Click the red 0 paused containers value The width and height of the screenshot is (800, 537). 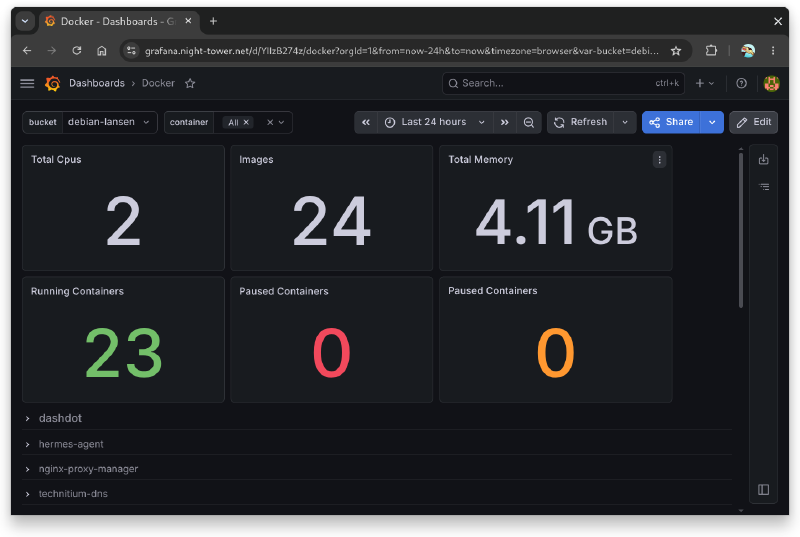click(x=332, y=352)
